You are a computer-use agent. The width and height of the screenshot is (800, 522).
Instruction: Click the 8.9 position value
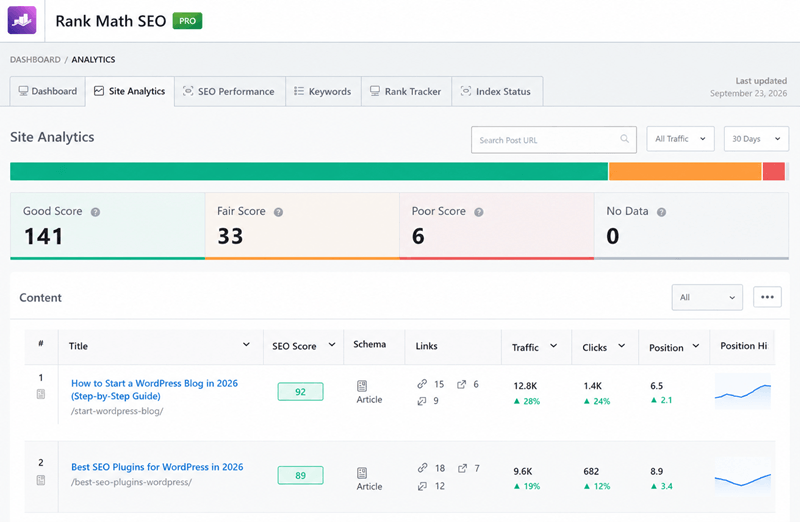point(657,471)
